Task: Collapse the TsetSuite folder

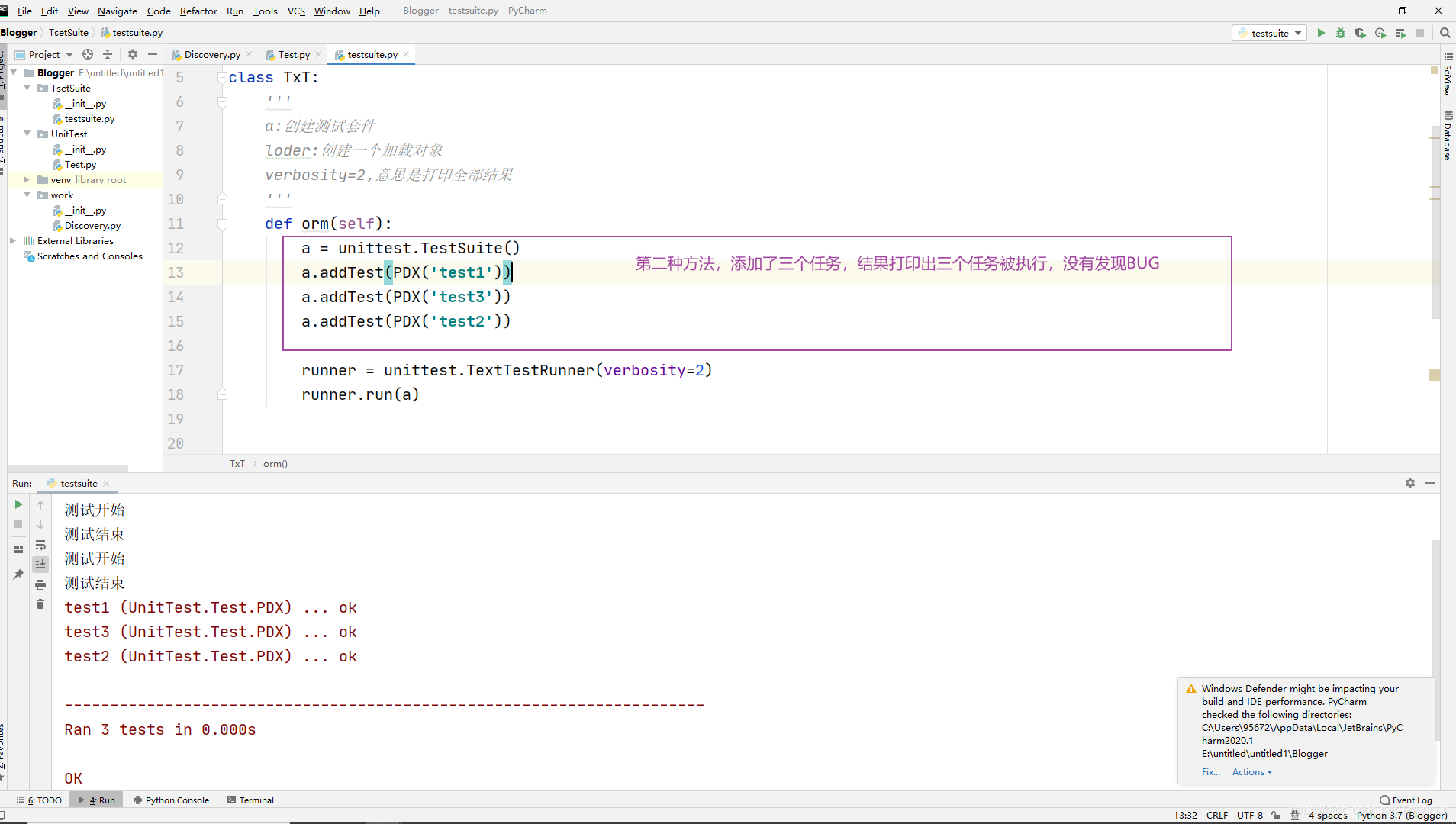Action: pyautogui.click(x=27, y=88)
